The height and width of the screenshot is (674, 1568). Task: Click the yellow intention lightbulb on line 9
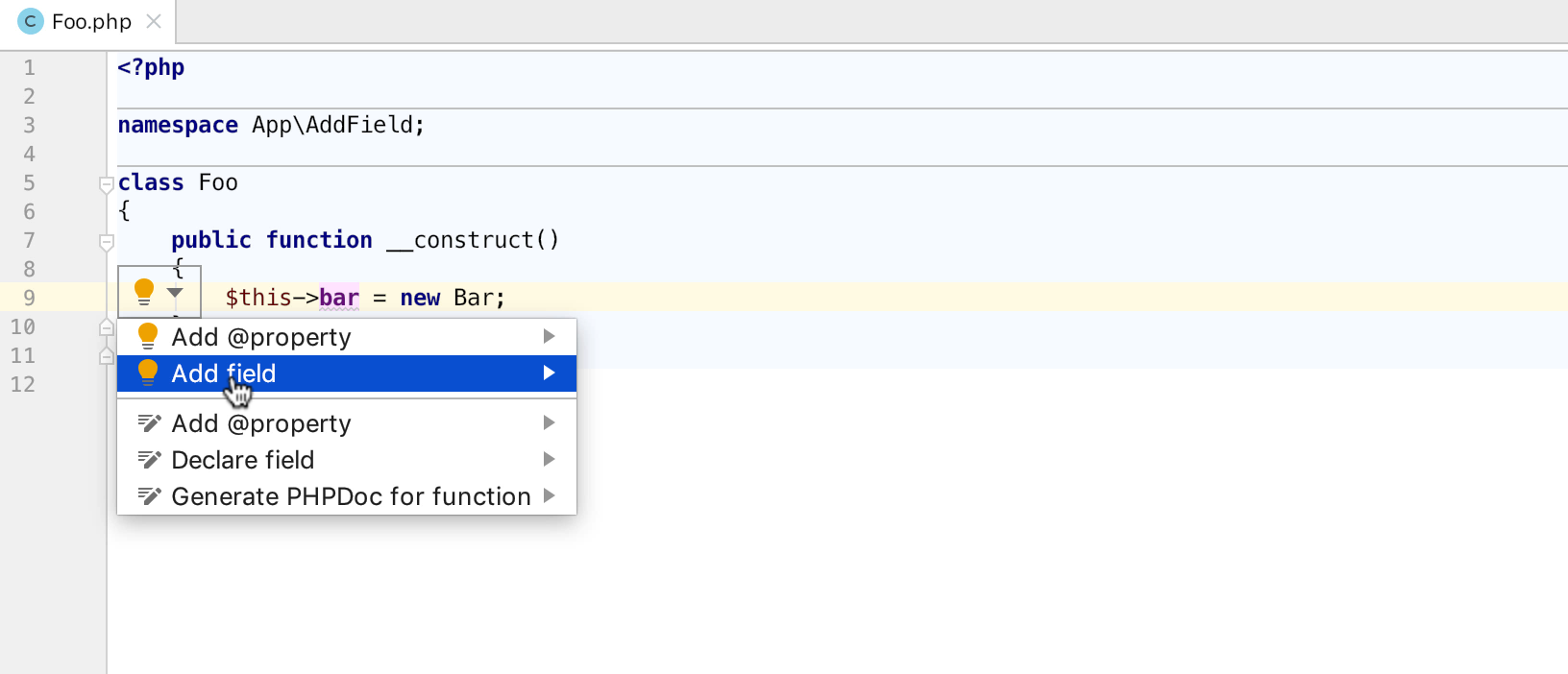(x=144, y=292)
